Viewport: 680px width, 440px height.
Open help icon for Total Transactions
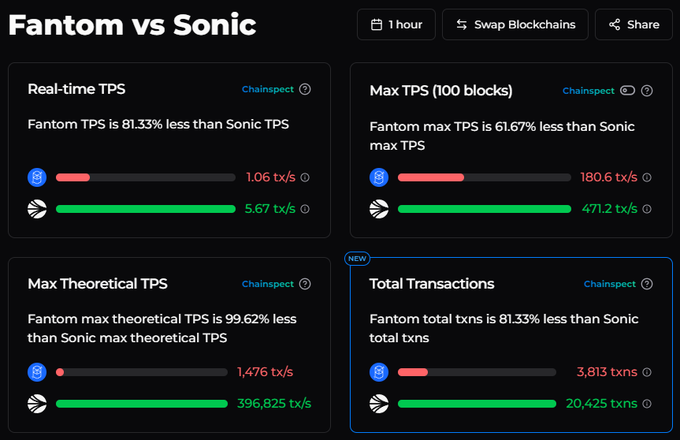647,284
